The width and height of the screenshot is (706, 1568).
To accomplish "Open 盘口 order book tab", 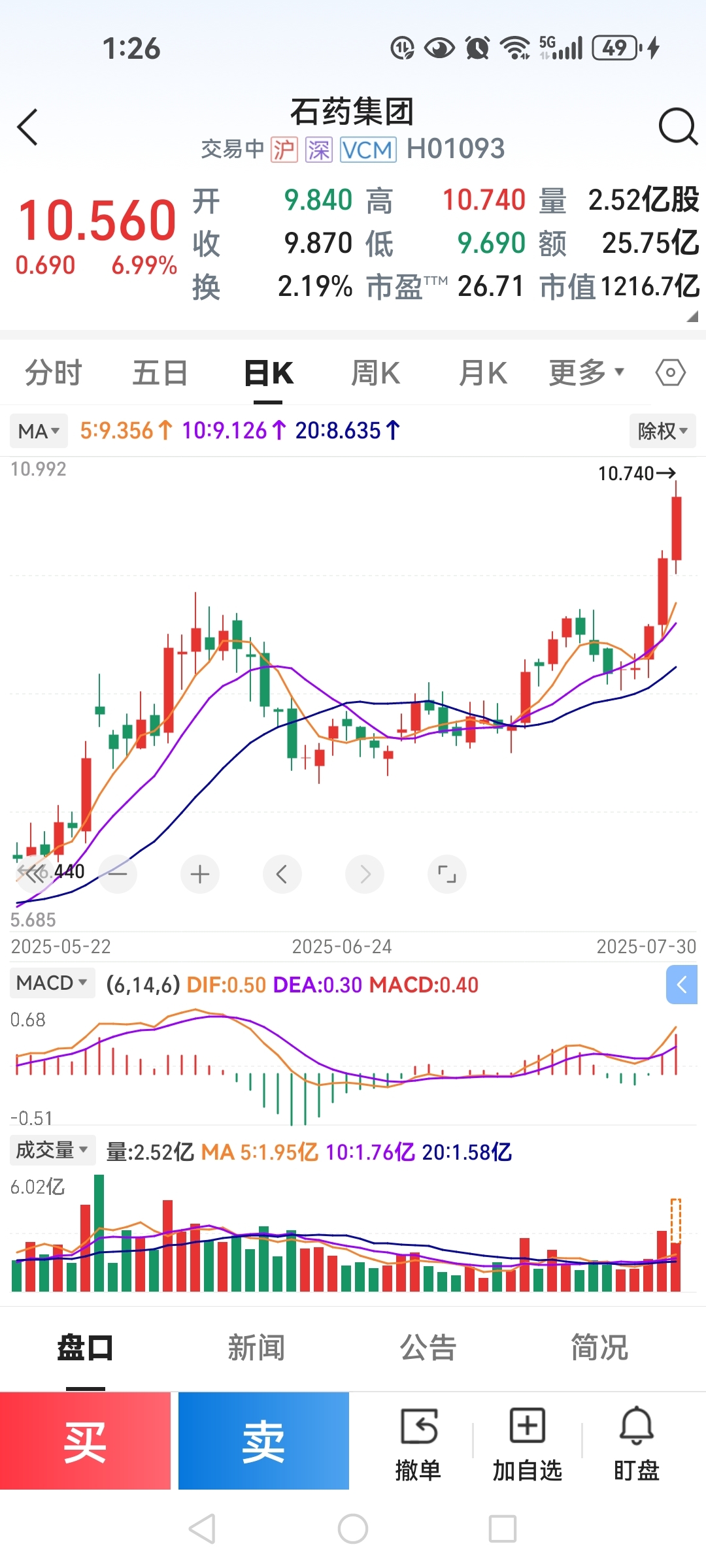I will 85,1348.
